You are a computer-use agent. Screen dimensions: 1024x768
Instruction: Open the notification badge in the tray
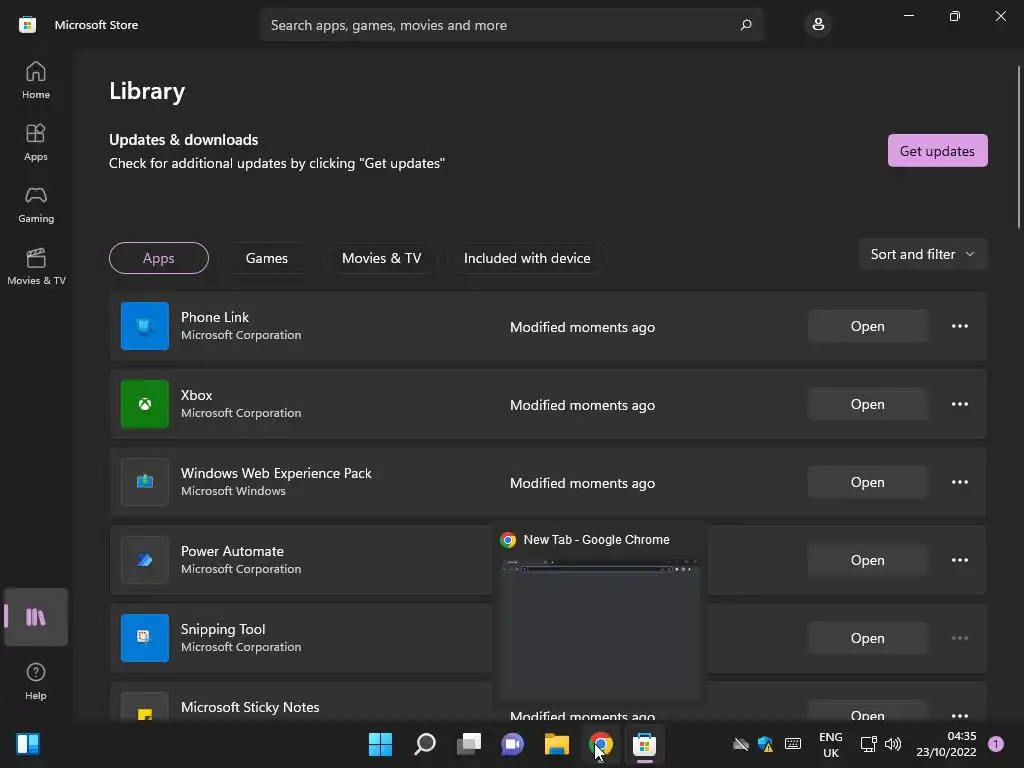[996, 744]
